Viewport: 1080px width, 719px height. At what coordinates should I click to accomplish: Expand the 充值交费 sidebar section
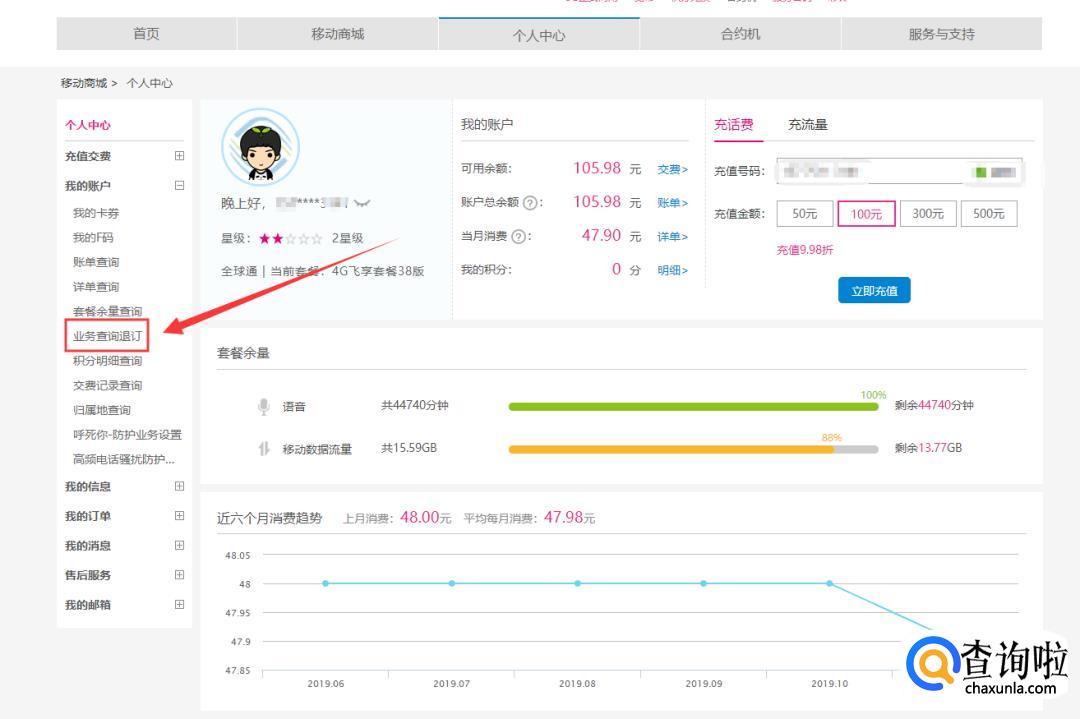[179, 156]
